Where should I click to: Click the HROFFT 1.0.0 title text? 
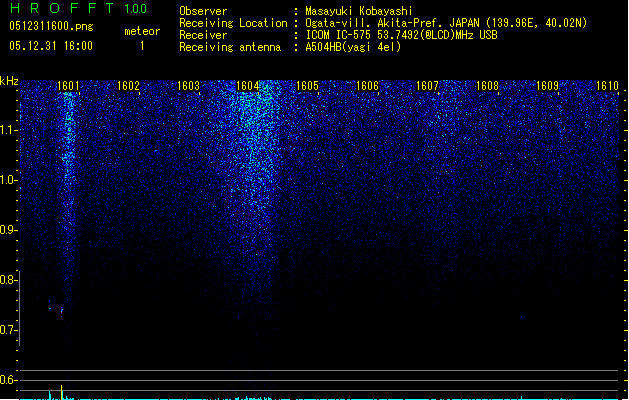78,8
